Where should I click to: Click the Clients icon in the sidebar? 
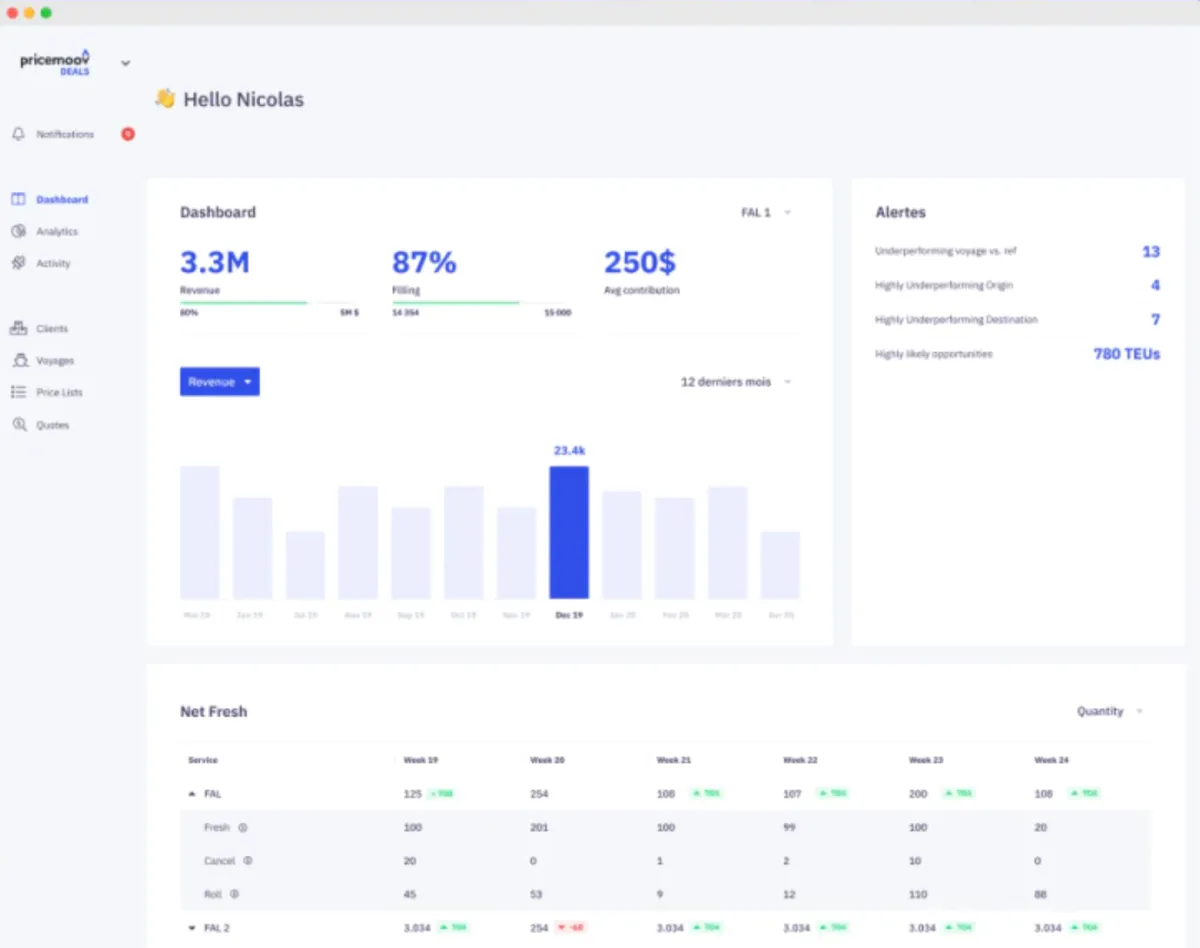coord(18,328)
